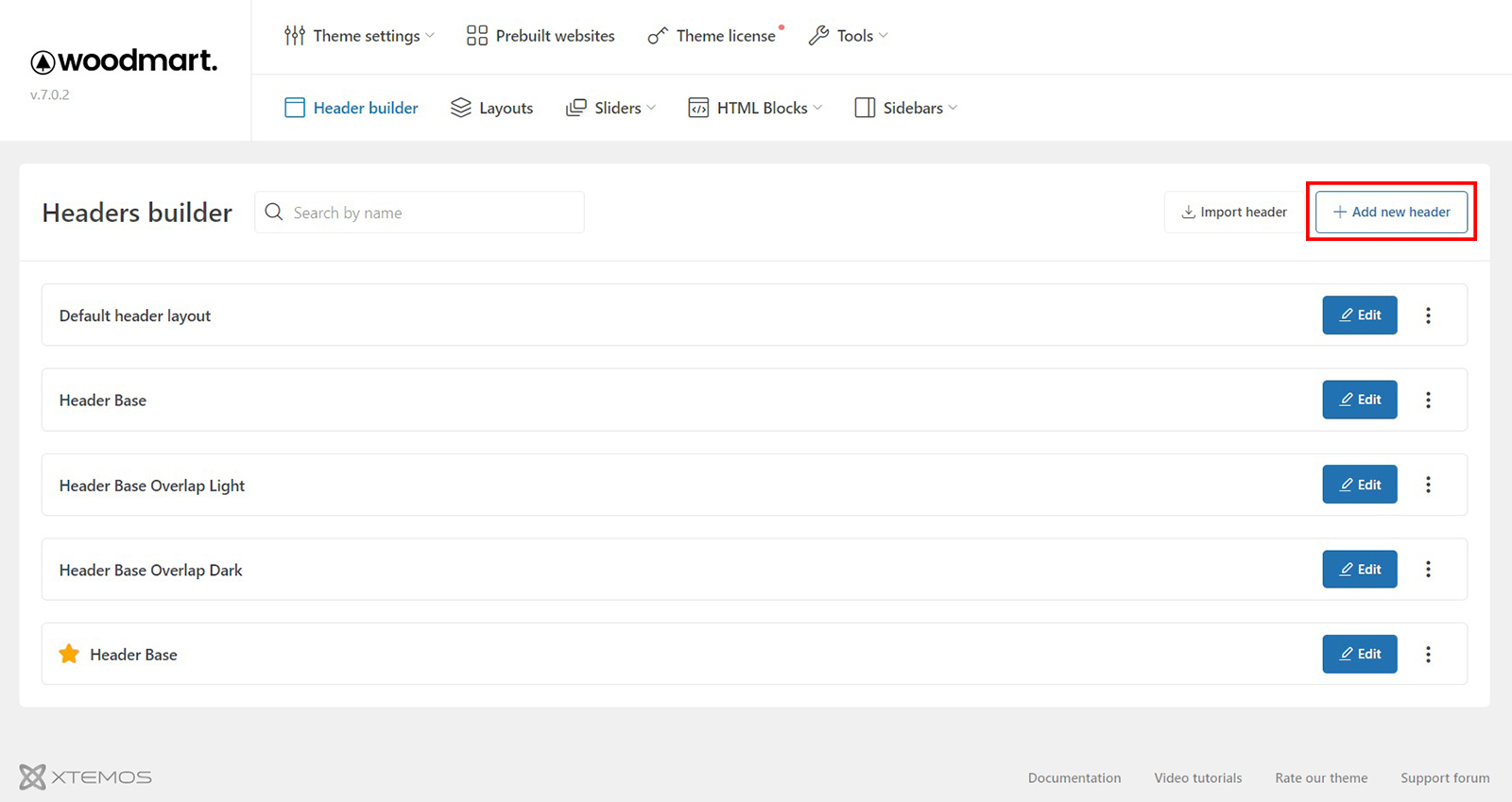The width and height of the screenshot is (1512, 802).
Task: Click the orange star beside Header Base
Action: (69, 654)
